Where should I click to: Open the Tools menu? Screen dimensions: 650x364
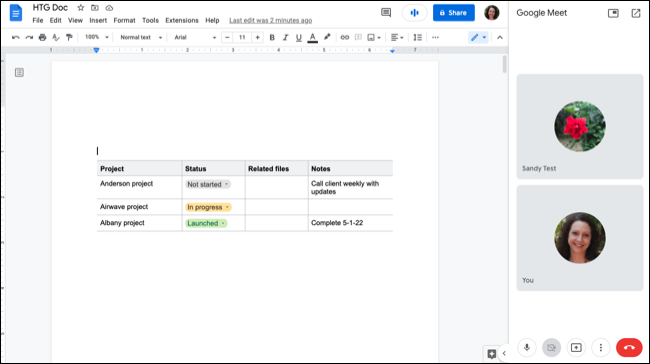(x=150, y=20)
